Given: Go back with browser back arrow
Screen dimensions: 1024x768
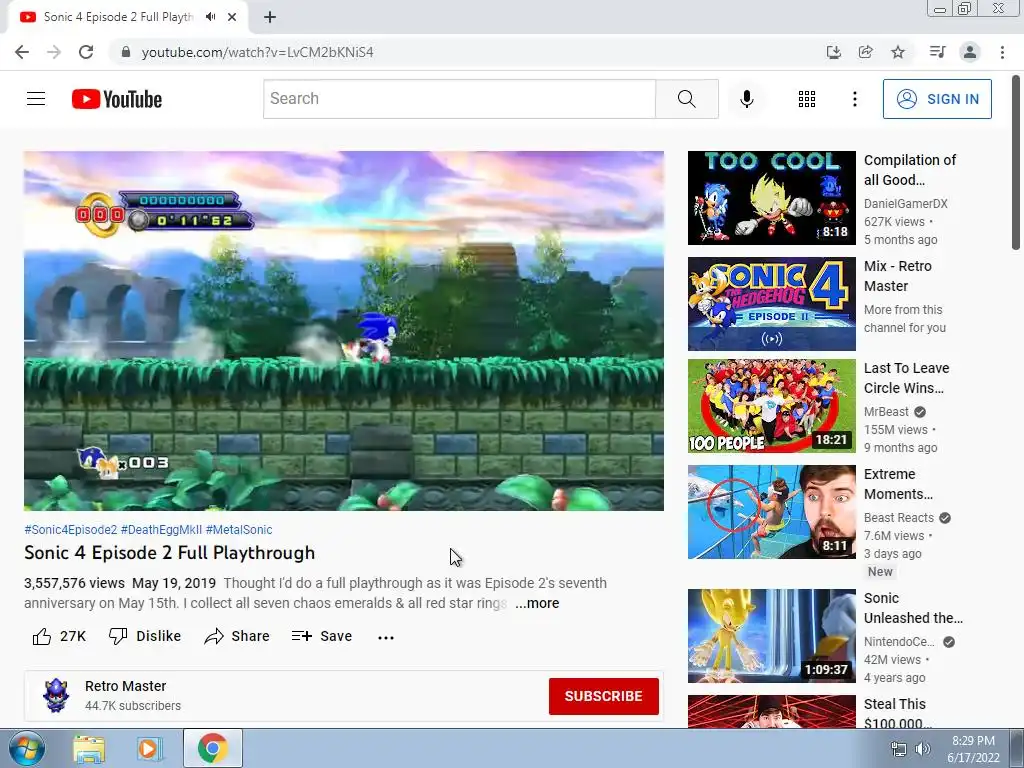Looking at the screenshot, I should (22, 52).
